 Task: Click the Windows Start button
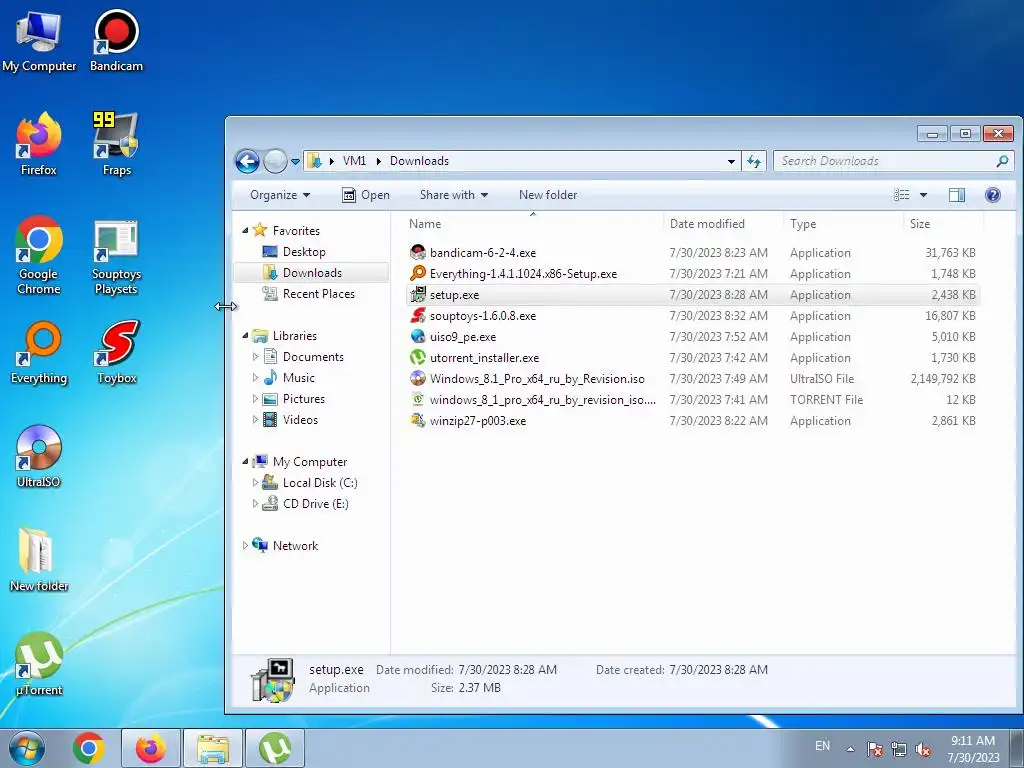[x=27, y=748]
